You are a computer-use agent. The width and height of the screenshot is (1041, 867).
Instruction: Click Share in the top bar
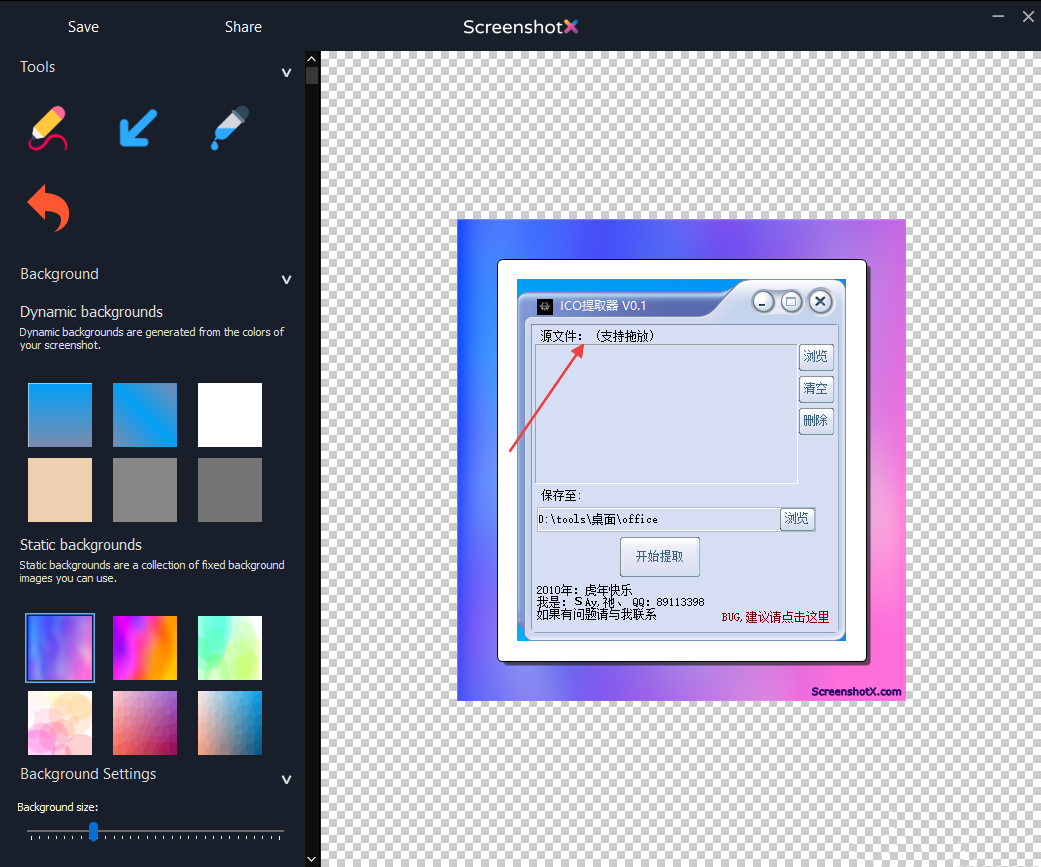point(243,27)
